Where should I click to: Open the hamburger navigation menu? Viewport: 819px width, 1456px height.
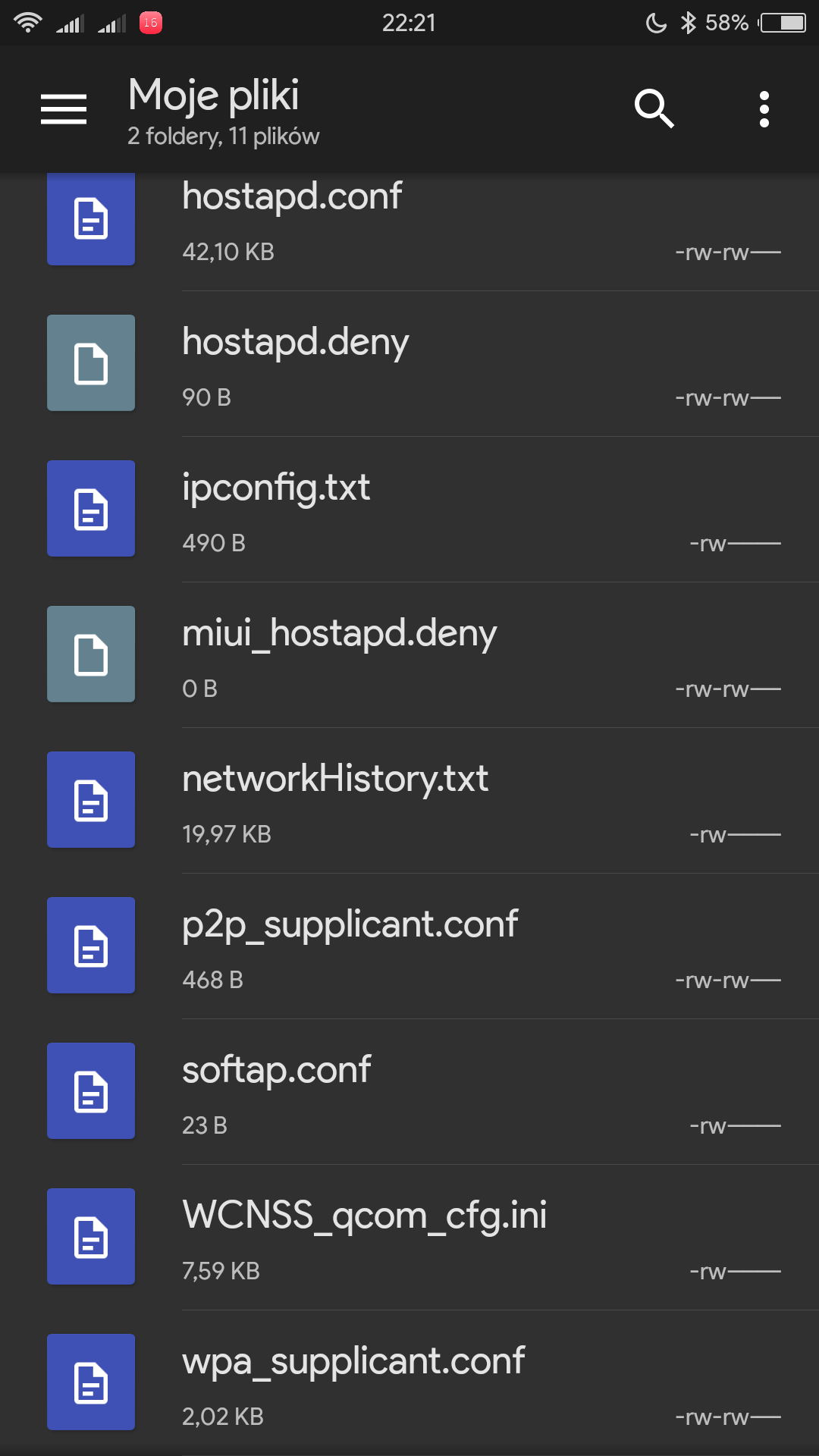tap(64, 109)
